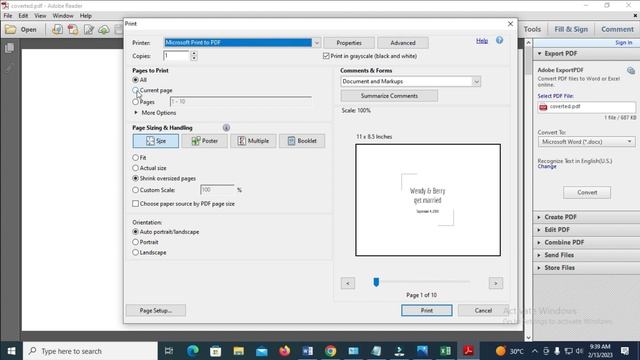Select the Current page radio button

pyautogui.click(x=136, y=90)
